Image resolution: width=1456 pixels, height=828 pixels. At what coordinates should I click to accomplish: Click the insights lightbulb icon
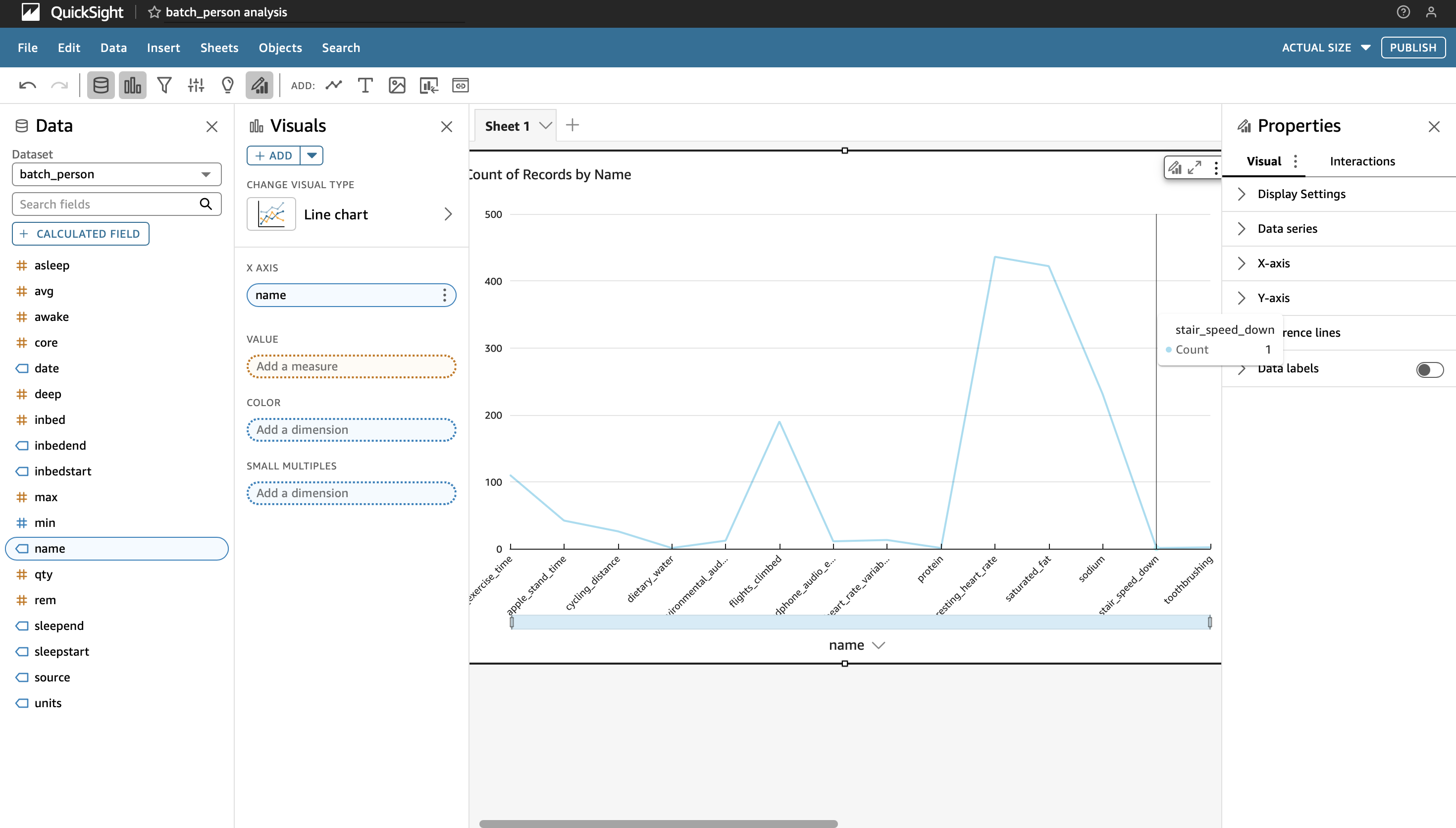[227, 86]
